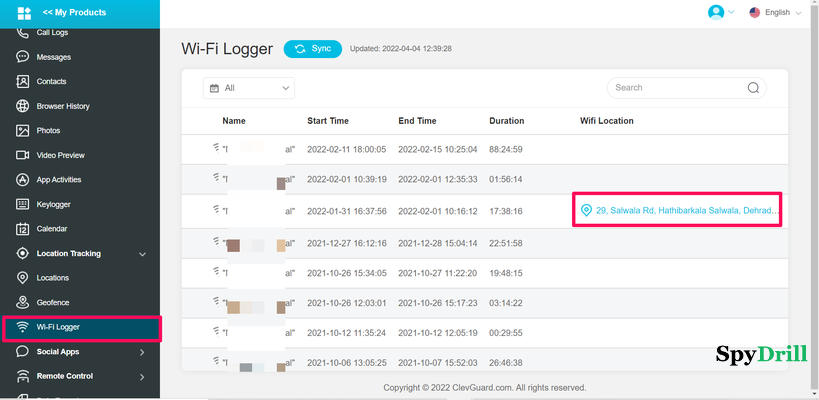Click the Contacts icon in sidebar
This screenshot has height=400, width=819.
tap(23, 81)
